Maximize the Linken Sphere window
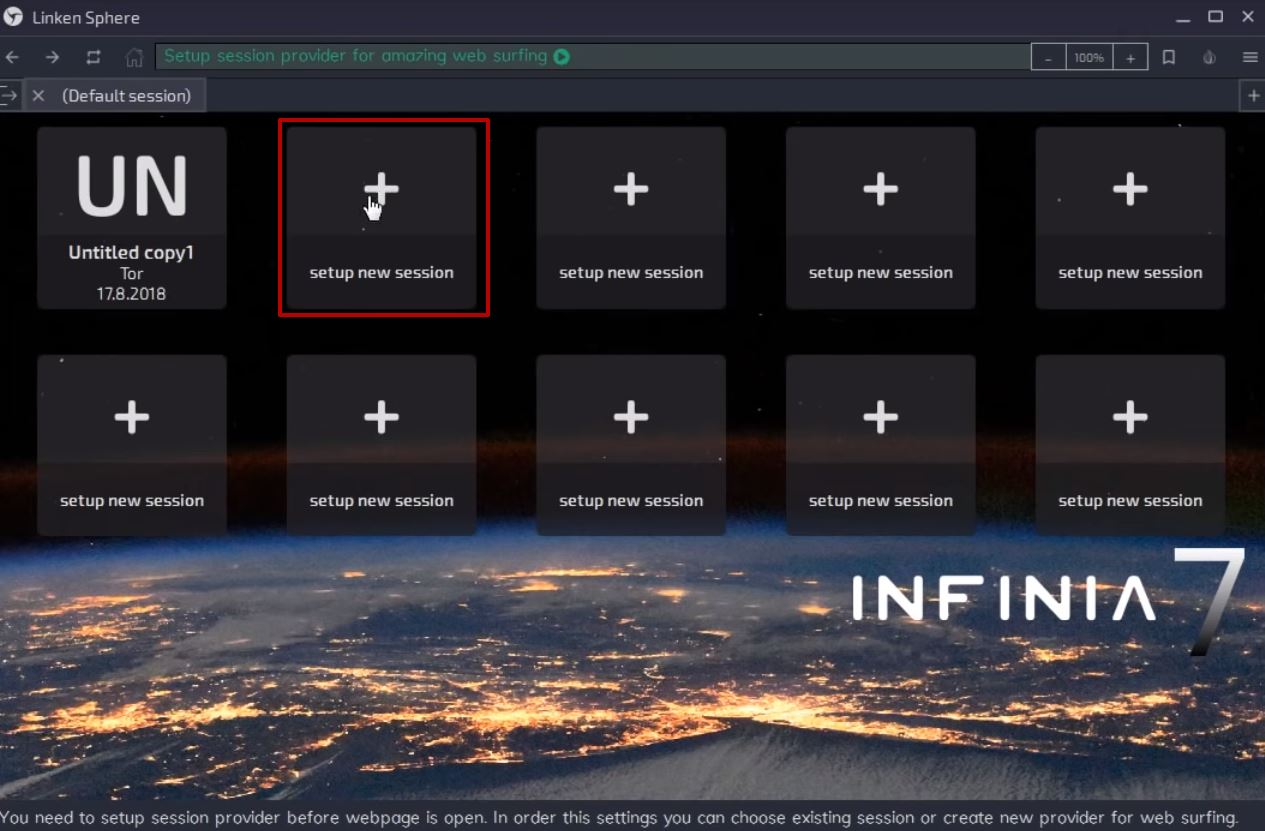 1215,16
